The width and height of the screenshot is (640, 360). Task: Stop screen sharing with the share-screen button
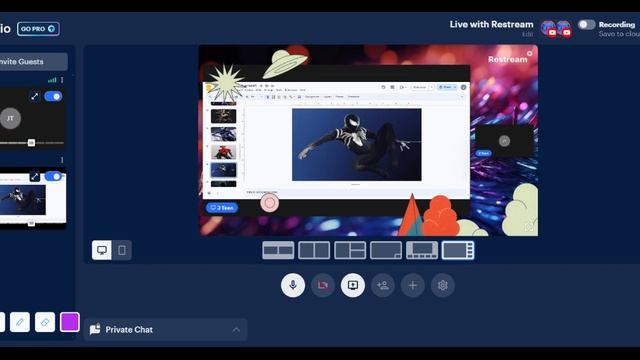[x=353, y=285]
